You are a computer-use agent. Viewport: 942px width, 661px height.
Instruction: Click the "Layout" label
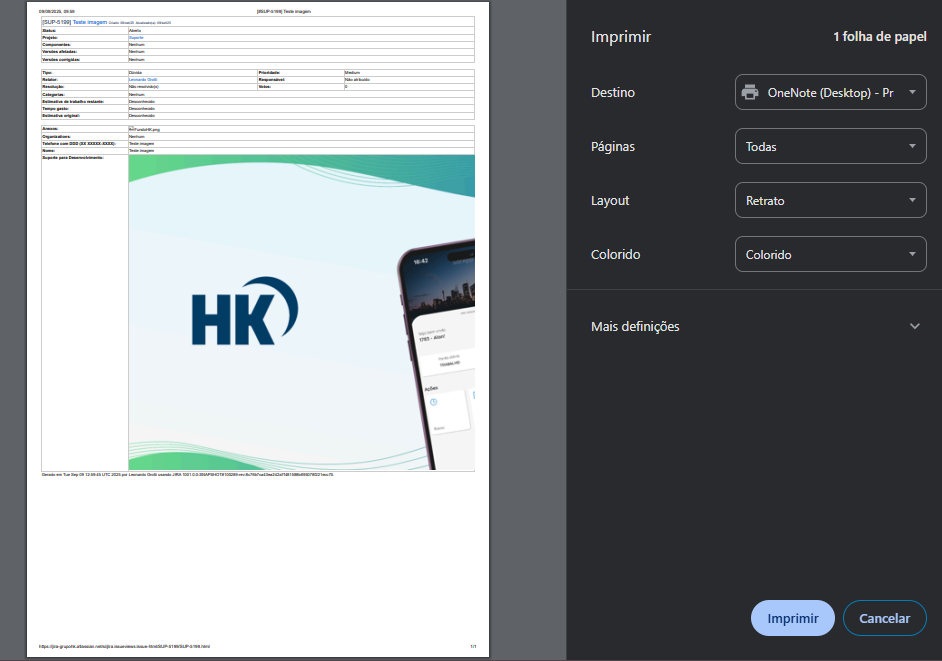point(610,201)
